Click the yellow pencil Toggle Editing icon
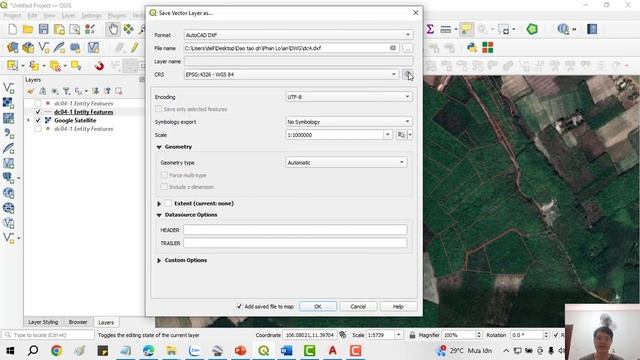Viewport: 640px width, 360px height. pyautogui.click(x=134, y=48)
